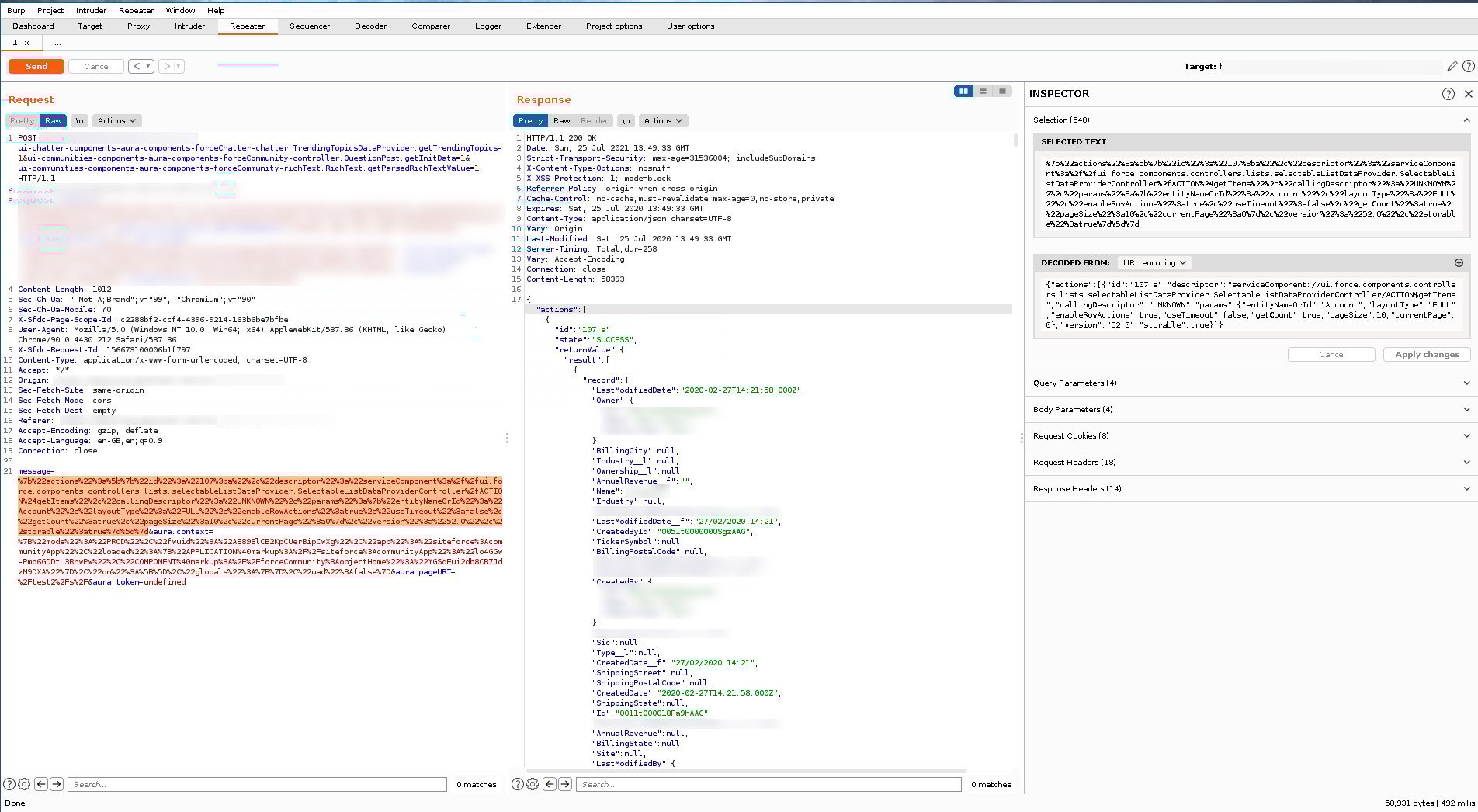The height and width of the screenshot is (812, 1478).
Task: Add new Repeater tab with ellipsis
Action: pos(57,43)
